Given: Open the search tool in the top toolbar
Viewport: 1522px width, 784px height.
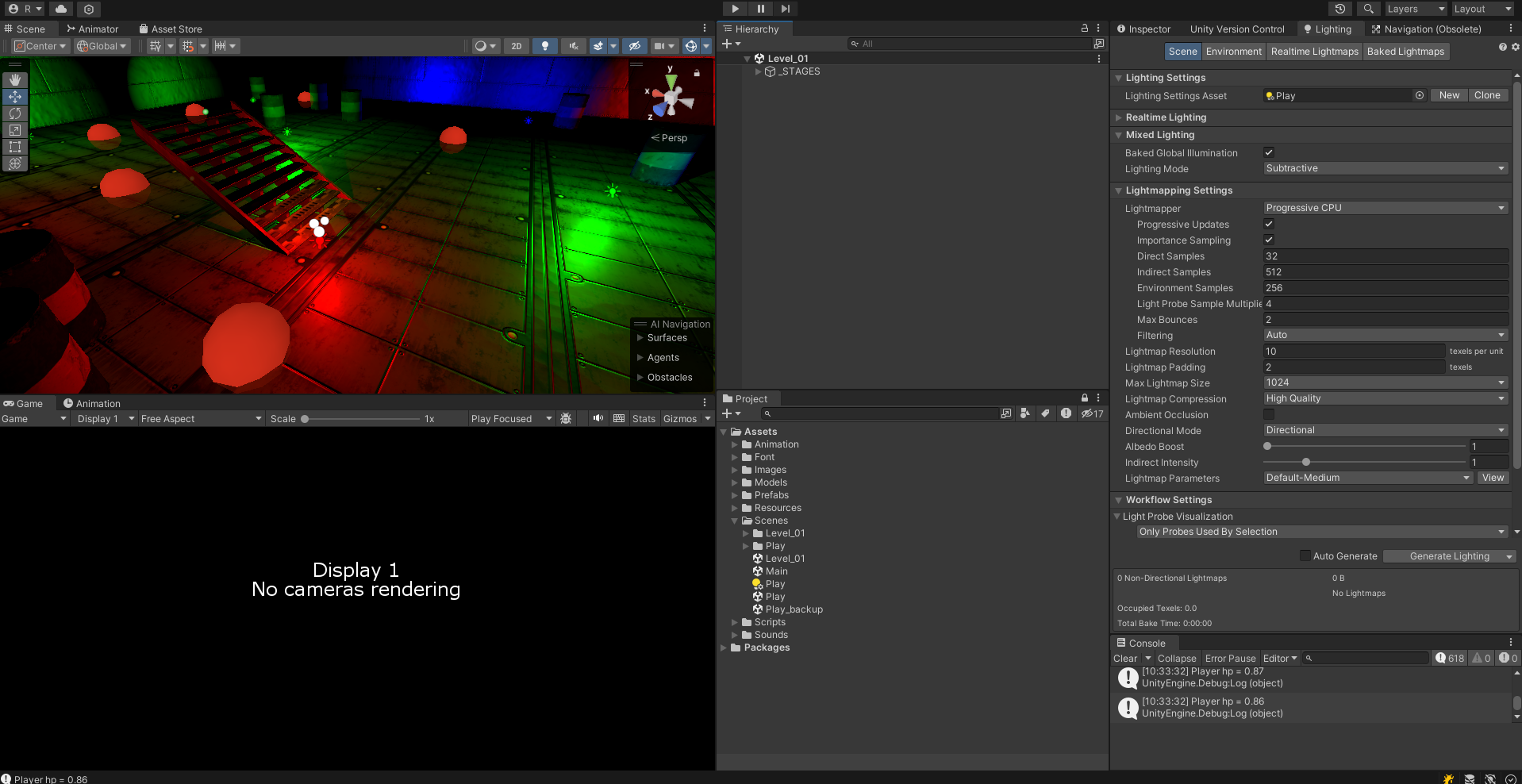Looking at the screenshot, I should [x=1368, y=9].
